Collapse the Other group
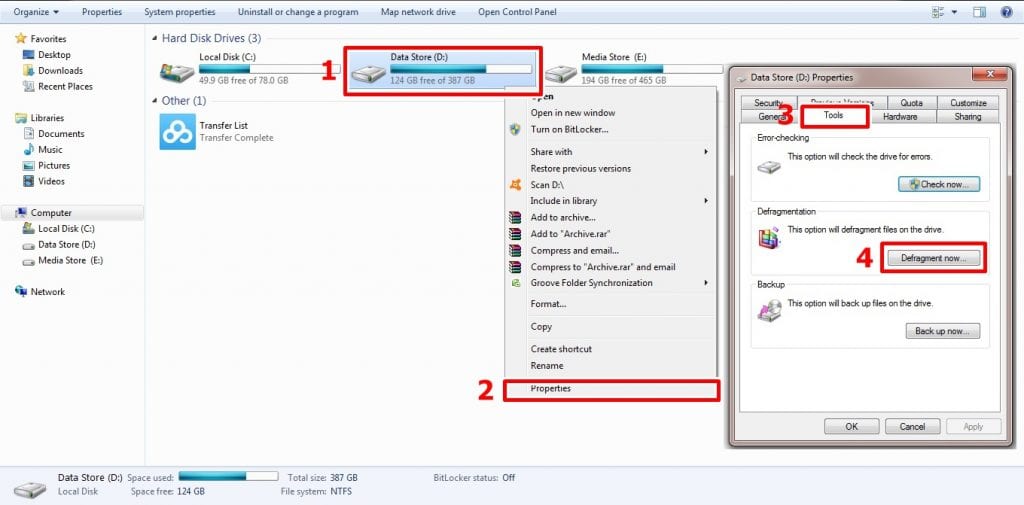The image size is (1024, 505). tap(155, 101)
